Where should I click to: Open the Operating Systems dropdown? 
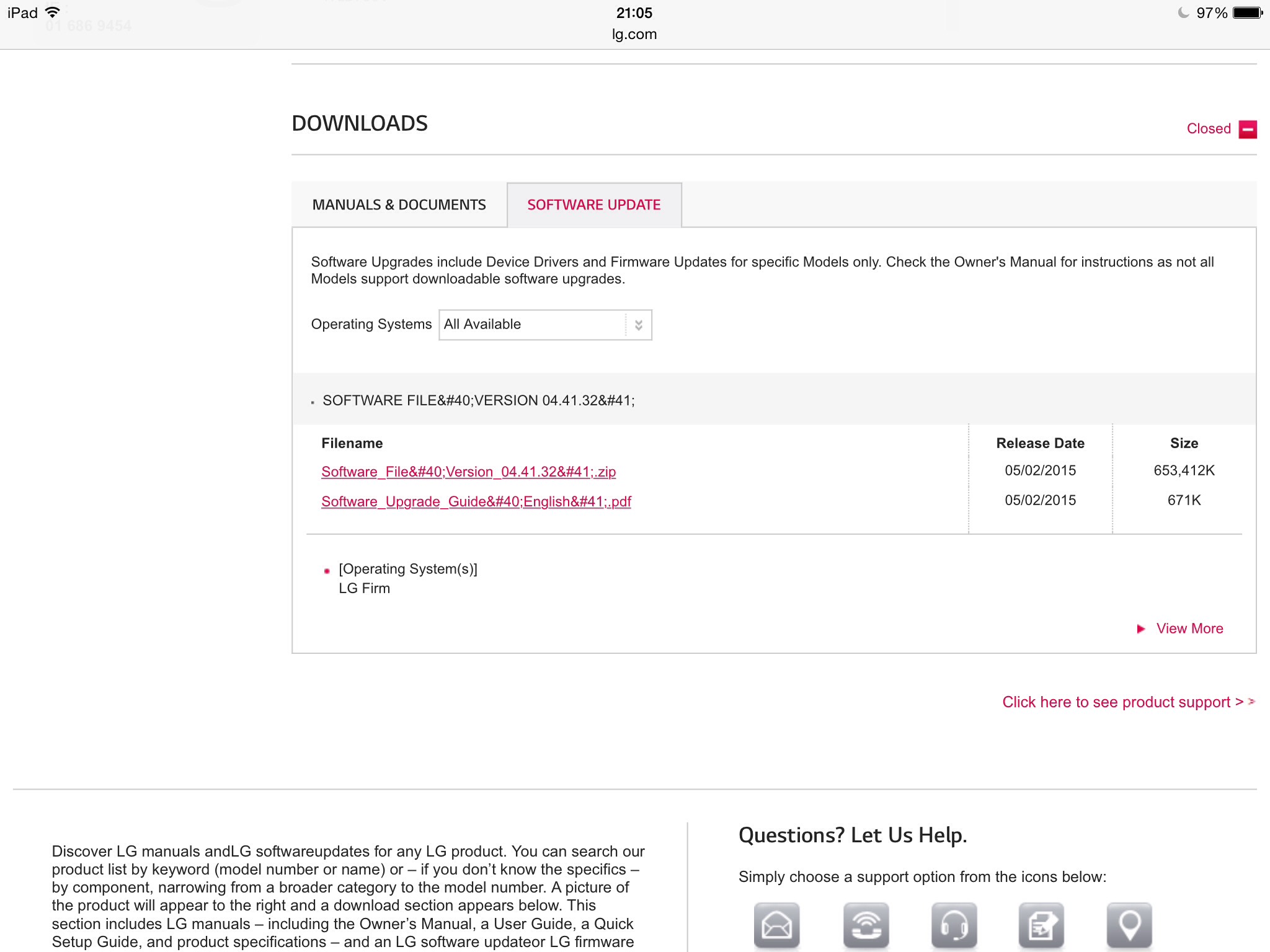pyautogui.click(x=545, y=325)
